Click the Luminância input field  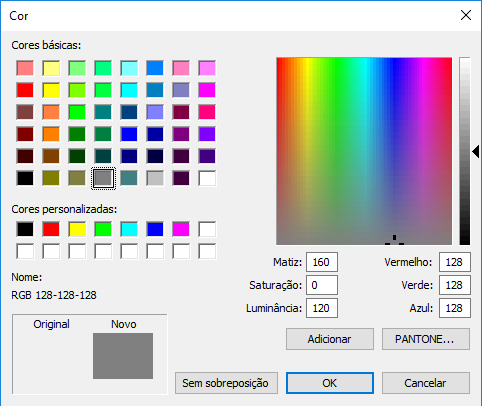point(322,308)
